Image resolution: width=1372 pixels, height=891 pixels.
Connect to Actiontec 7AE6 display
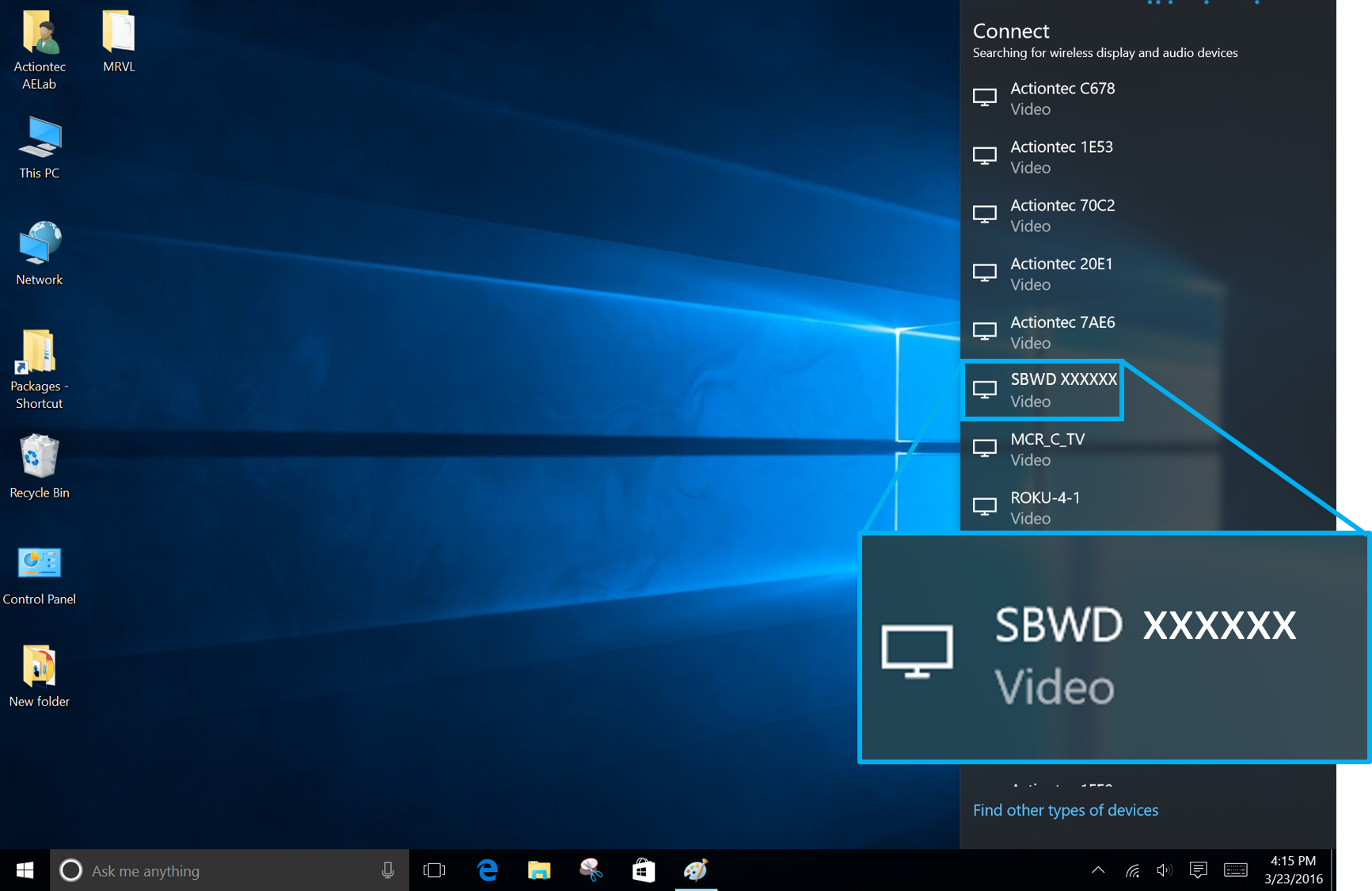(x=1148, y=333)
